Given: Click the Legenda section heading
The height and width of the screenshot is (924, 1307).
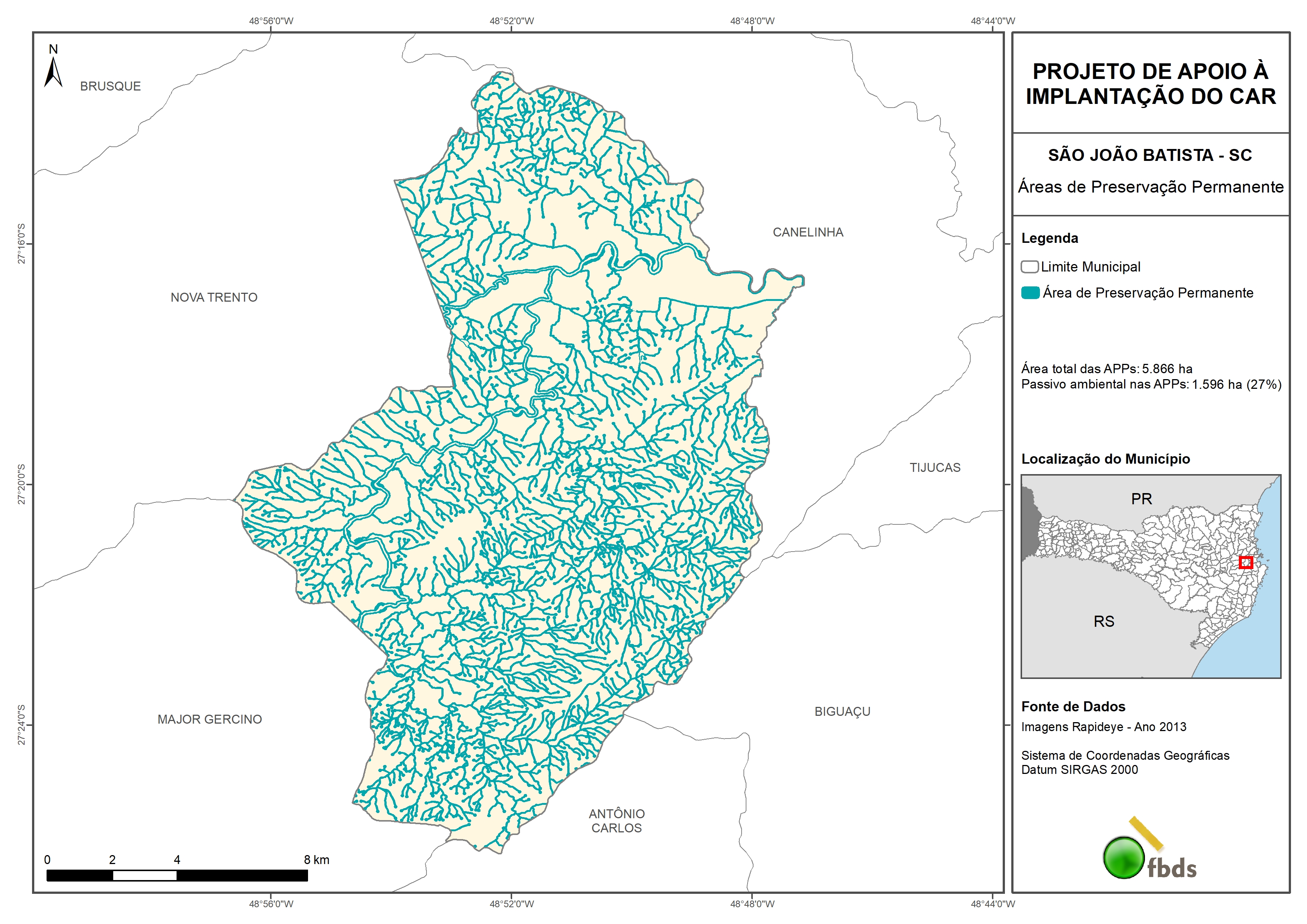Looking at the screenshot, I should coord(1050,239).
